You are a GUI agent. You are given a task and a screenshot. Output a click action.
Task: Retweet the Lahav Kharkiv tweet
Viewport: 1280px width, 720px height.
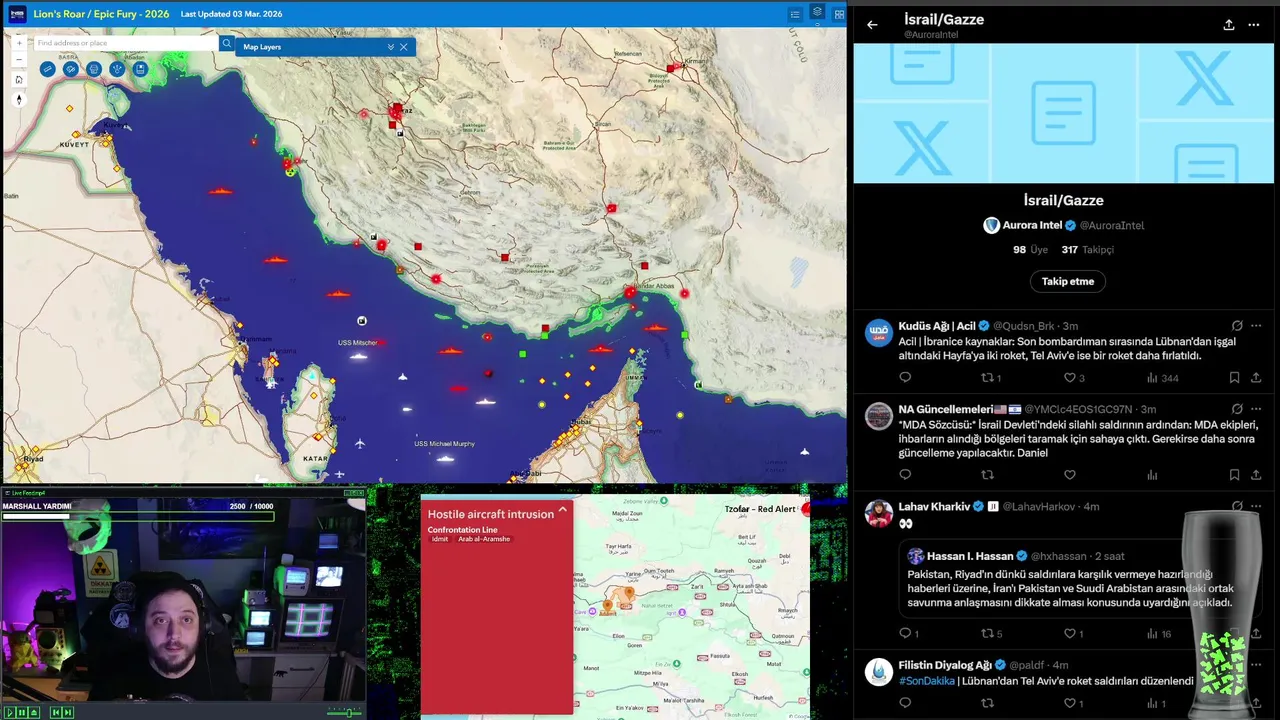[x=987, y=633]
